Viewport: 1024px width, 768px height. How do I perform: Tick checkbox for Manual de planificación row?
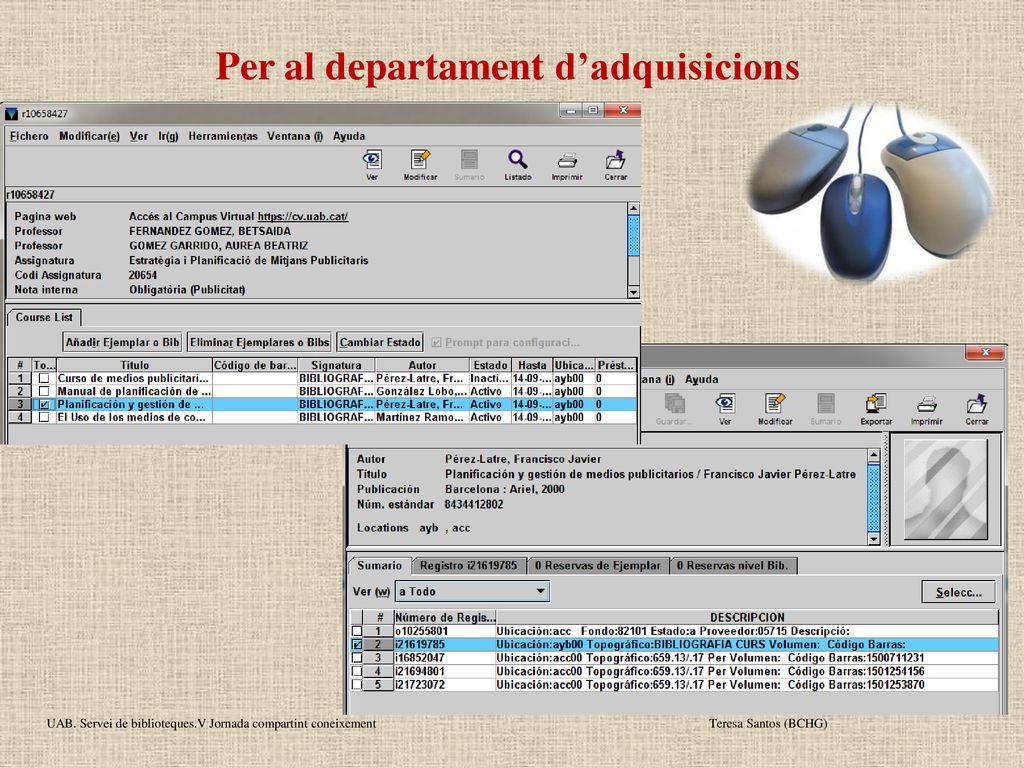(44, 391)
